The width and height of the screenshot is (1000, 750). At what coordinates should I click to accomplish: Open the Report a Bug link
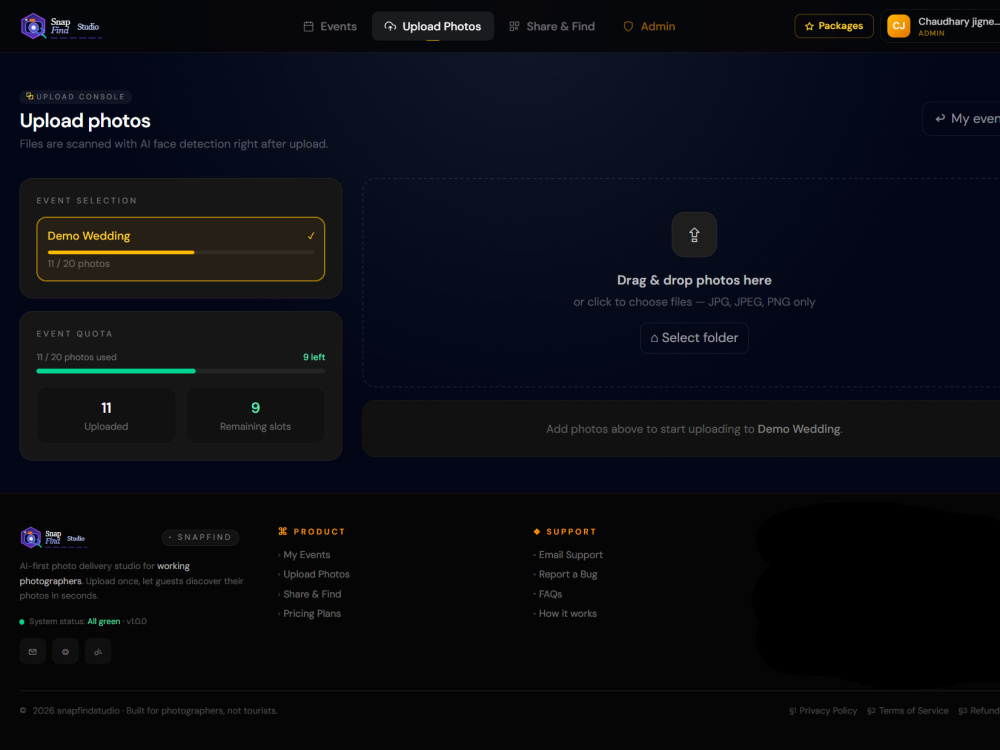click(x=568, y=574)
